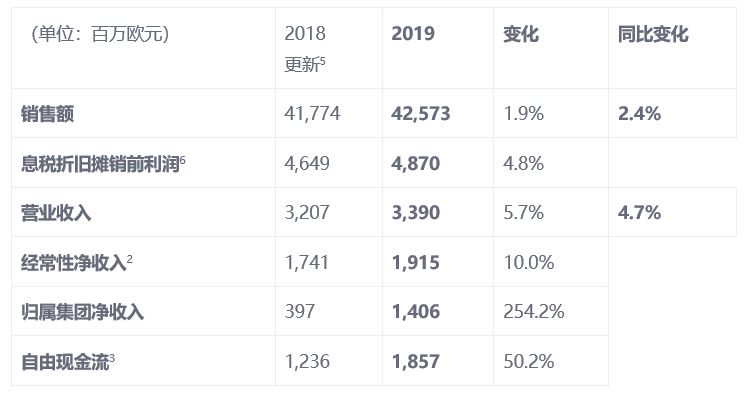Screen dimensions: 749x397
Task: Select the 变化 column header
Action: [x=521, y=34]
